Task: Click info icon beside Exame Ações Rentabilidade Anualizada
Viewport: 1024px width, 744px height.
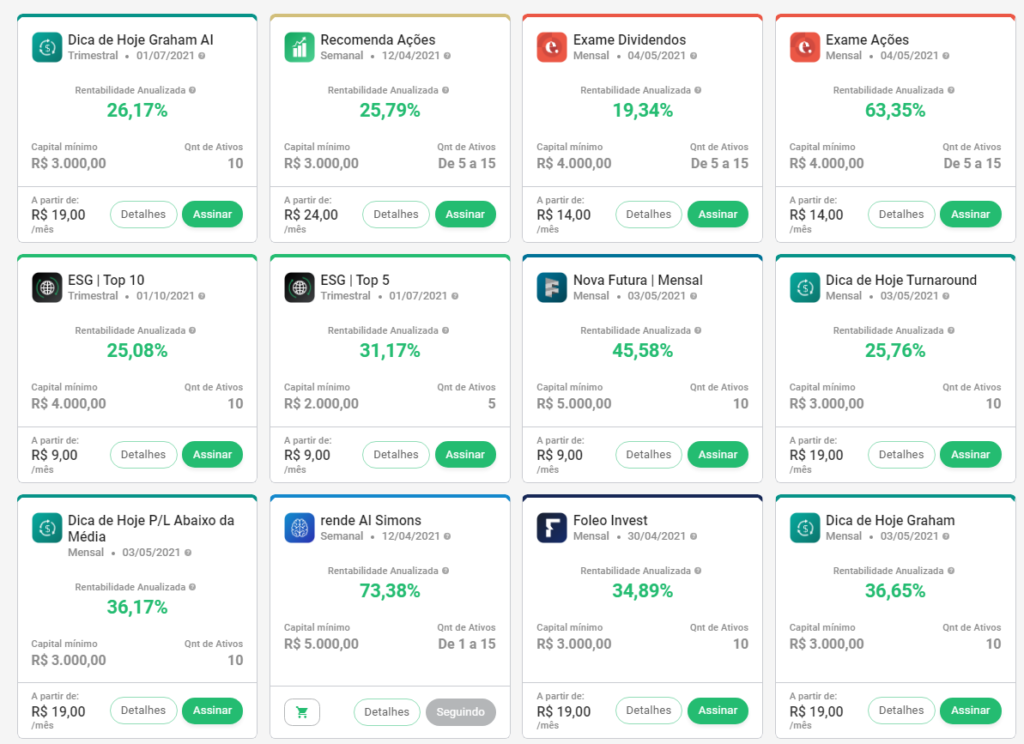Action: (950, 90)
